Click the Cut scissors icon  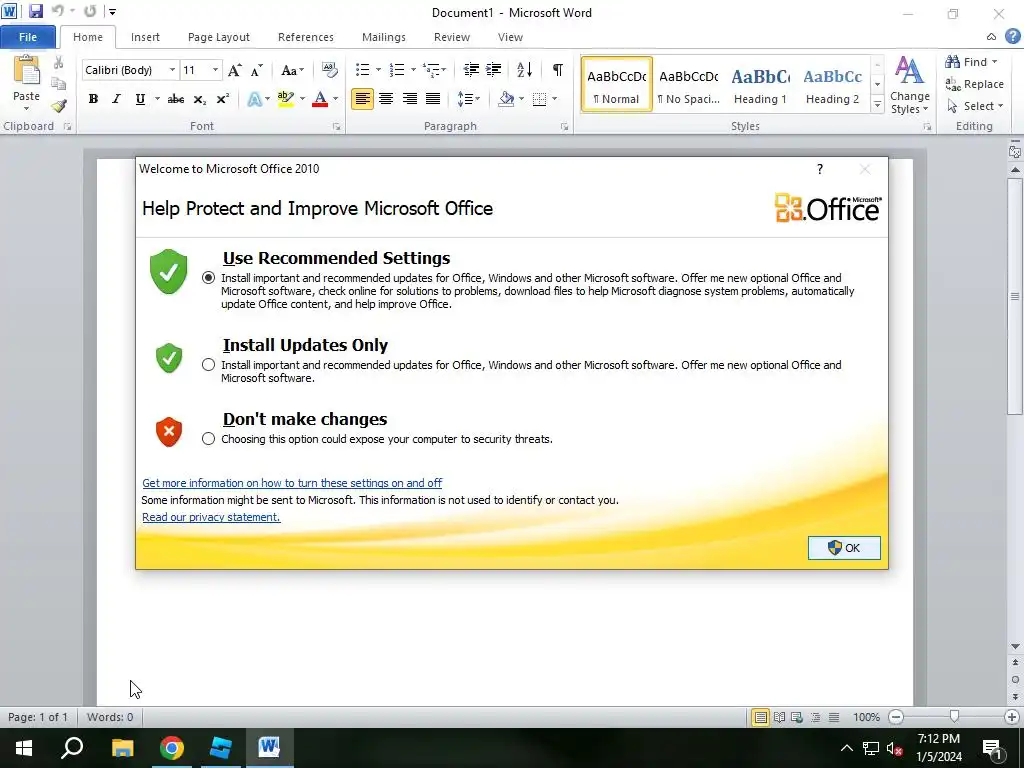click(59, 63)
